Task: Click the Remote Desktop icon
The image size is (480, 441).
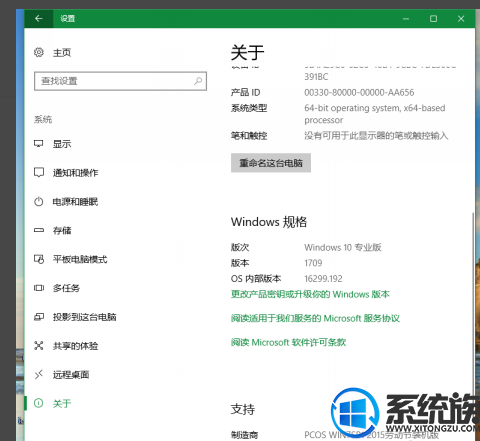Action: 39,374
